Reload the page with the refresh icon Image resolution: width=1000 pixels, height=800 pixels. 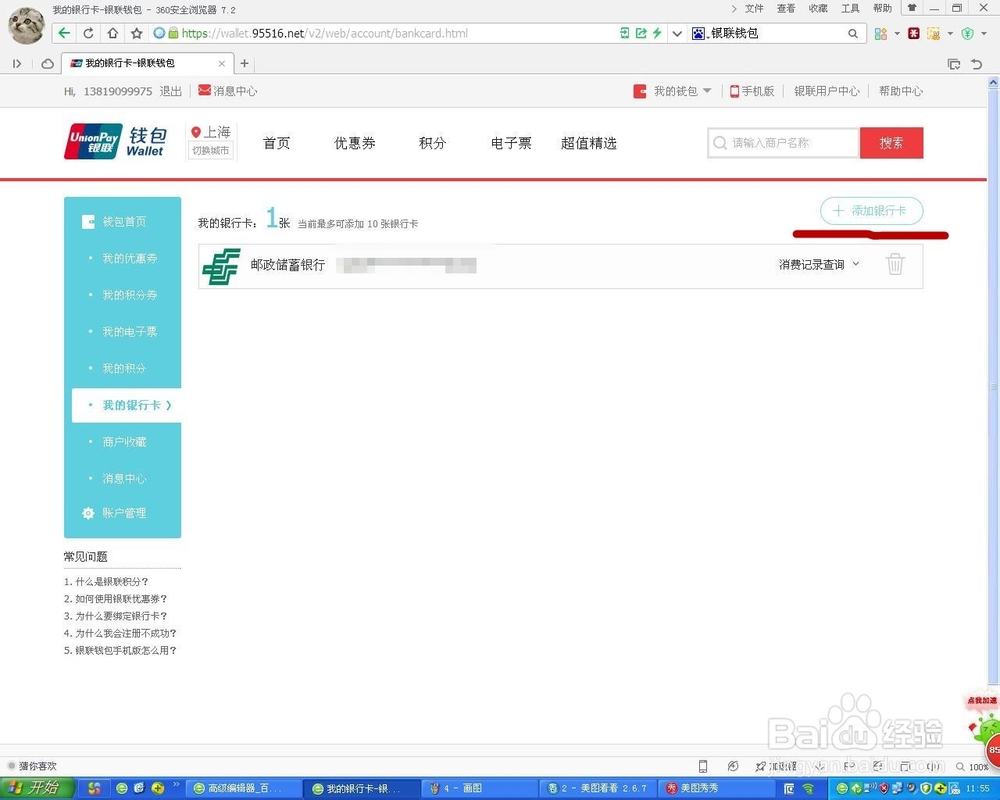(x=89, y=33)
